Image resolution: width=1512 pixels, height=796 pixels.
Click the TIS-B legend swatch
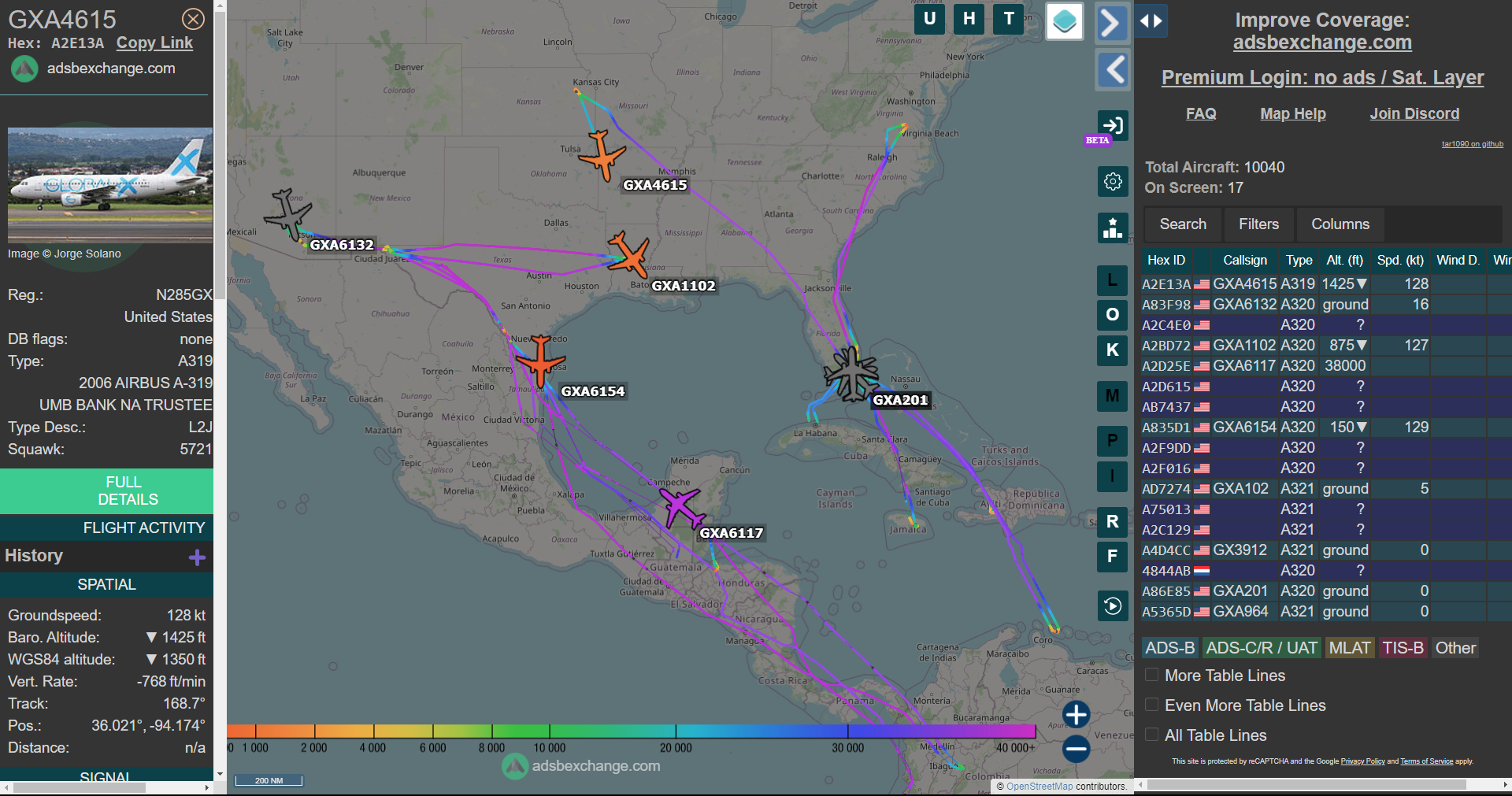1403,648
